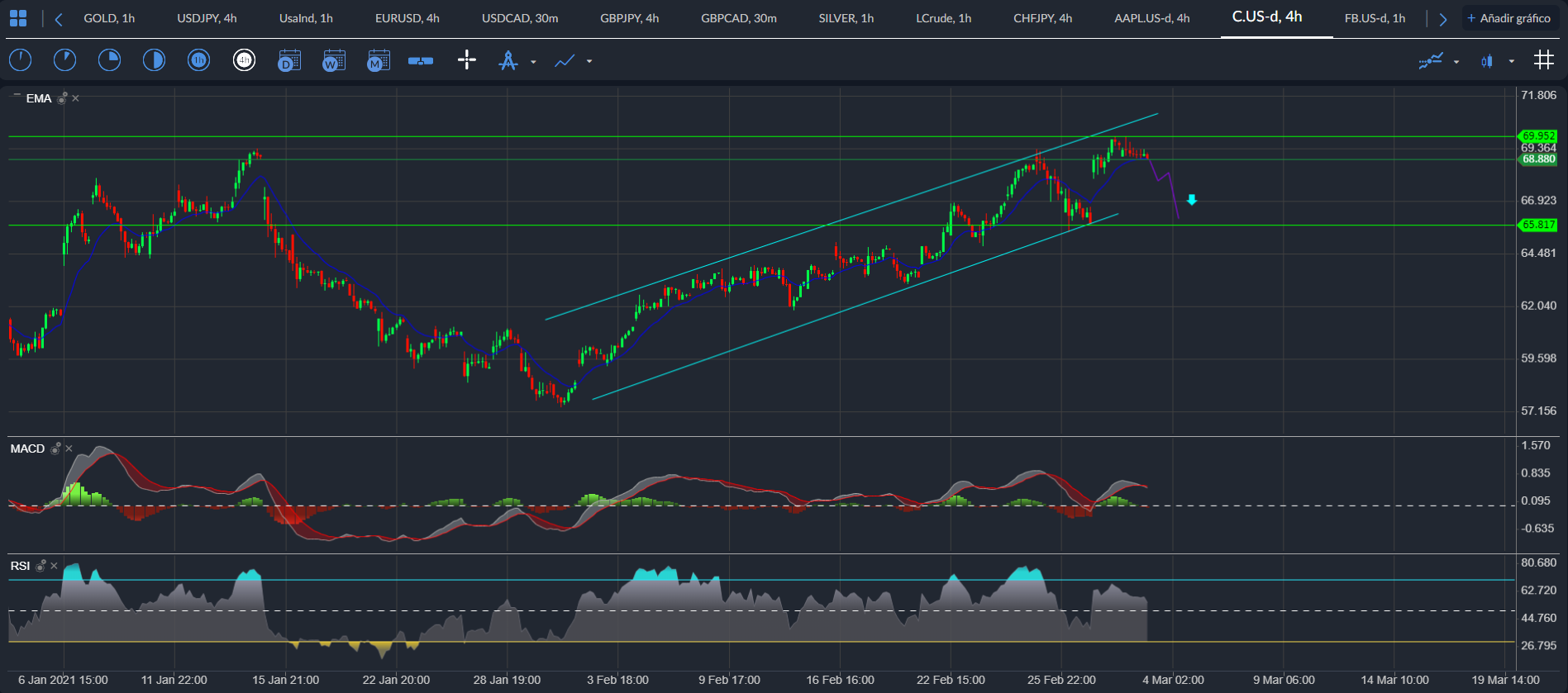Select the half-filled clock timeframe icon
The width and height of the screenshot is (1568, 693).
pyautogui.click(x=154, y=59)
